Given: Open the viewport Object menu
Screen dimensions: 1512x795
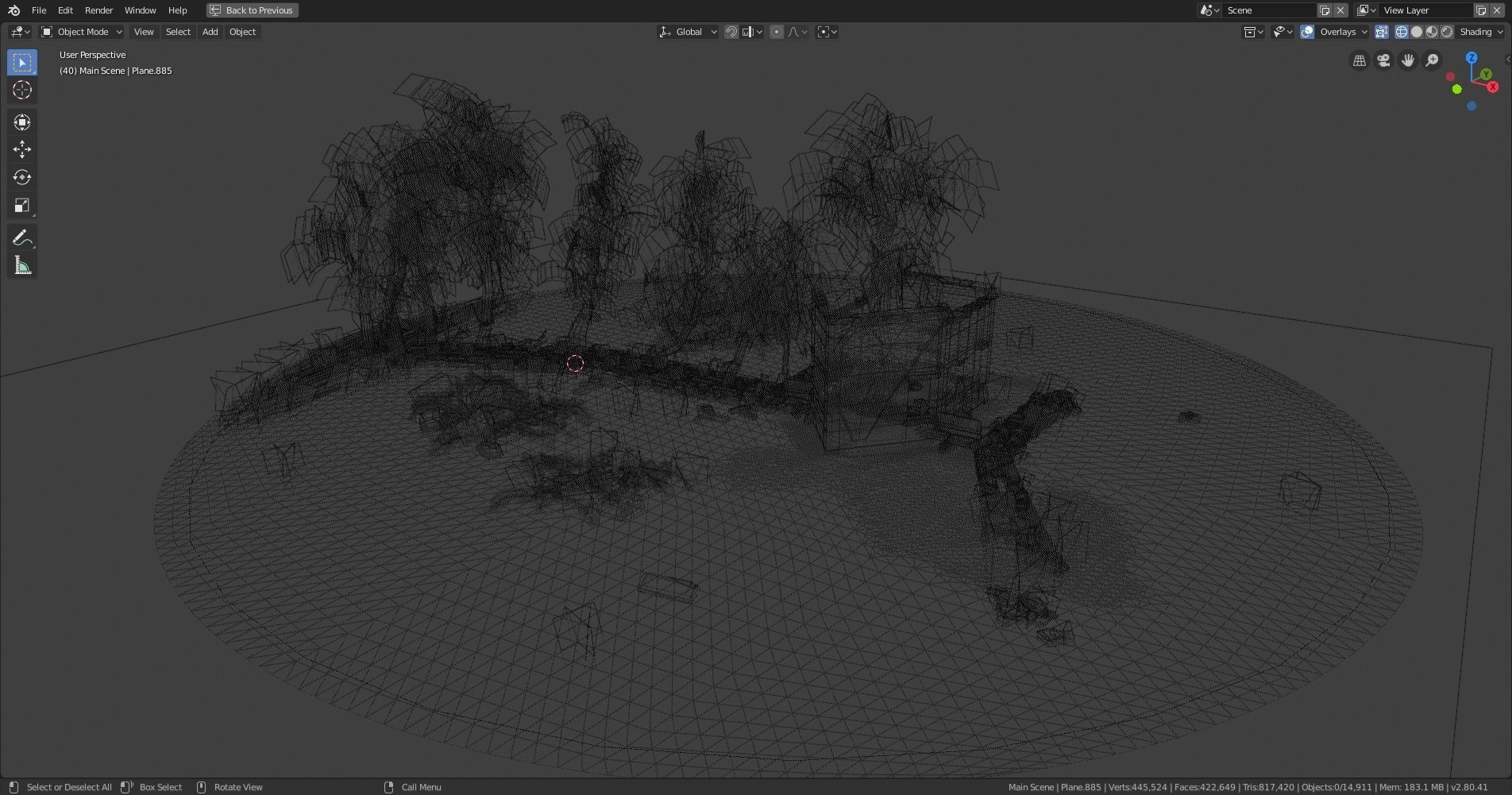Looking at the screenshot, I should point(242,32).
